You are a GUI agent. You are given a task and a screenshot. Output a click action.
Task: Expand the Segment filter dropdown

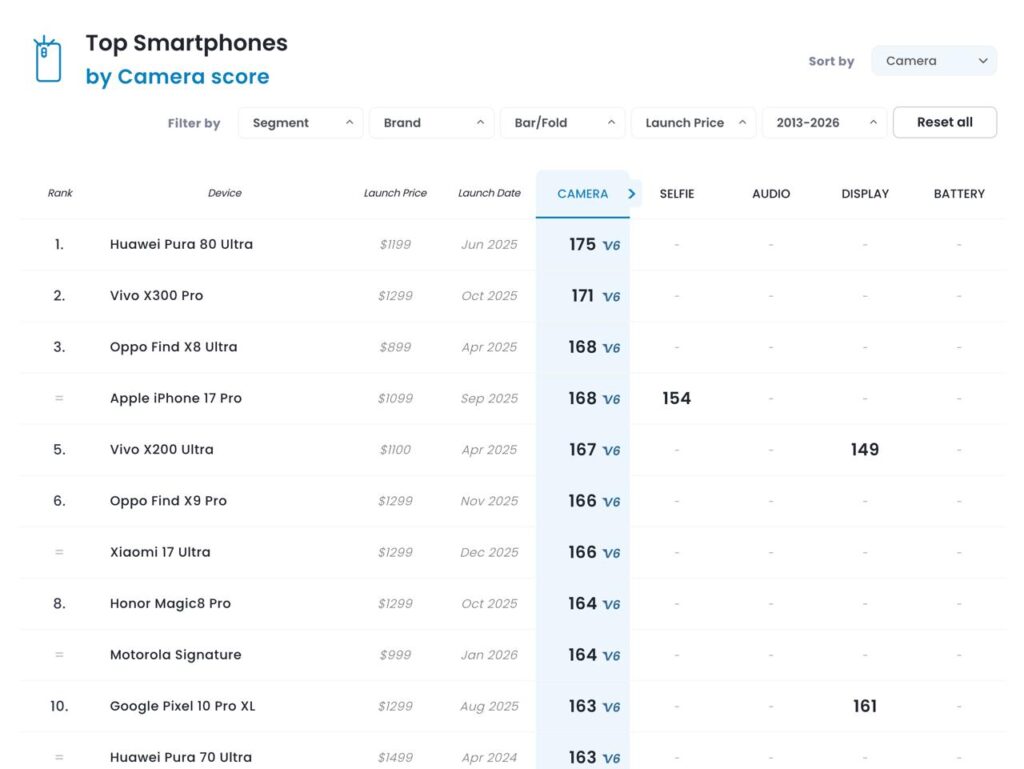(x=300, y=123)
